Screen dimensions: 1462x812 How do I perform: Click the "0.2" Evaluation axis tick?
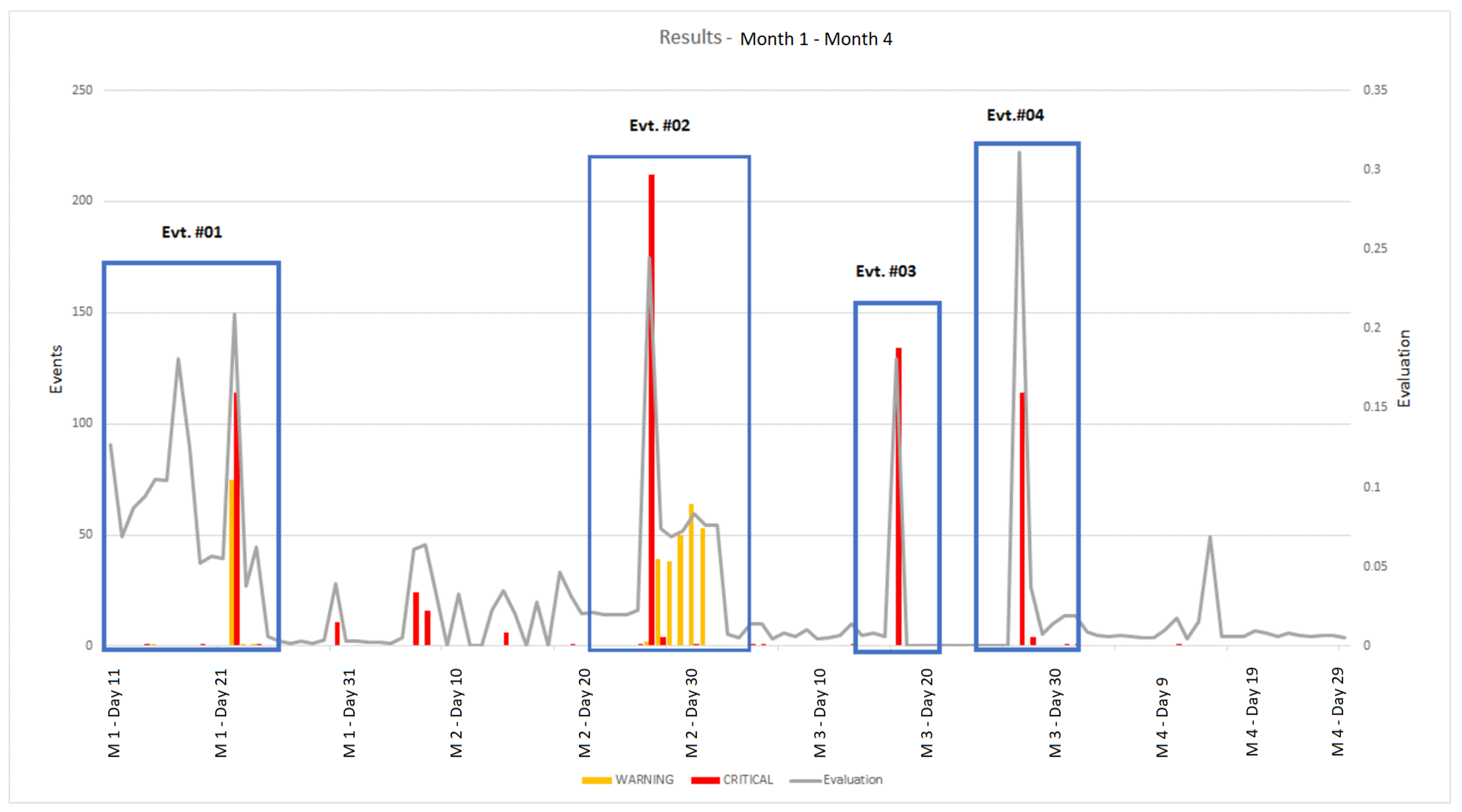(x=1372, y=327)
